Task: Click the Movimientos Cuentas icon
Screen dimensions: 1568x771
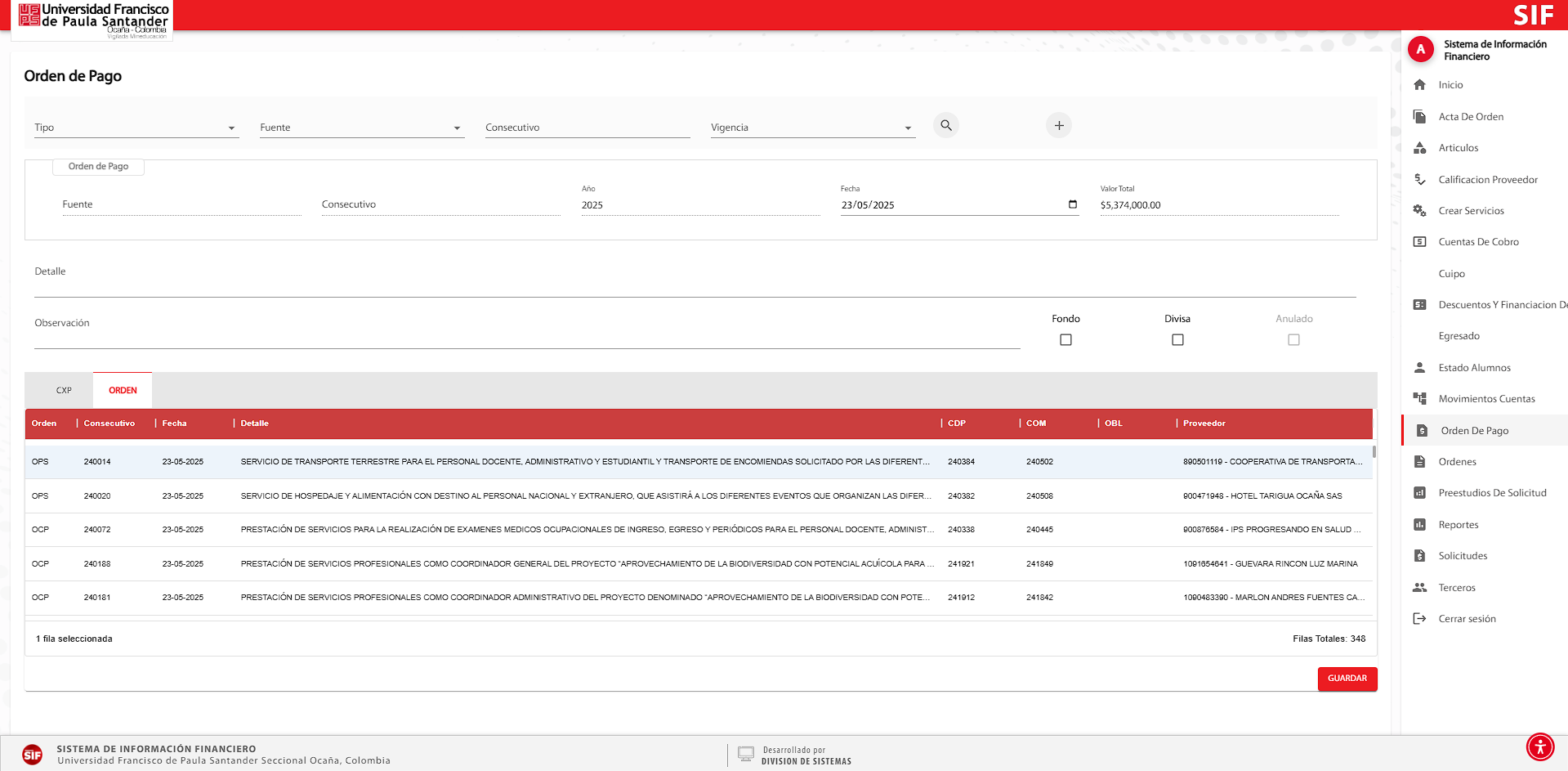Action: (1420, 399)
